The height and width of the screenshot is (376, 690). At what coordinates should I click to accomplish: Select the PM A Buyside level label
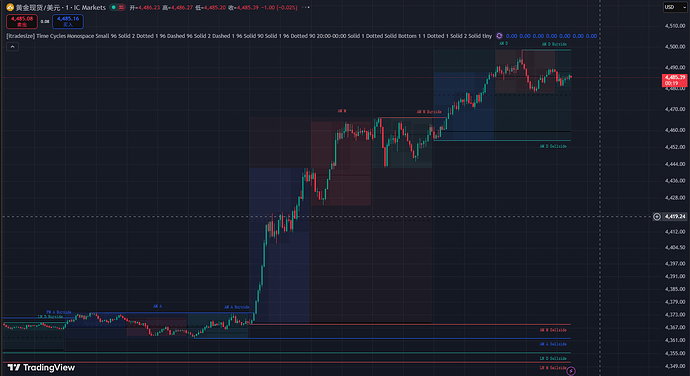coord(59,312)
